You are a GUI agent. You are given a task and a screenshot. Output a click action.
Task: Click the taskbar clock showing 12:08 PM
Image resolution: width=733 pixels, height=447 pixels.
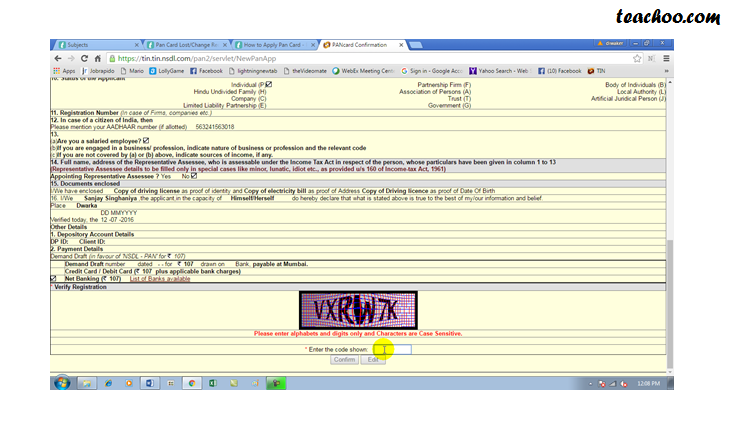pyautogui.click(x=648, y=383)
